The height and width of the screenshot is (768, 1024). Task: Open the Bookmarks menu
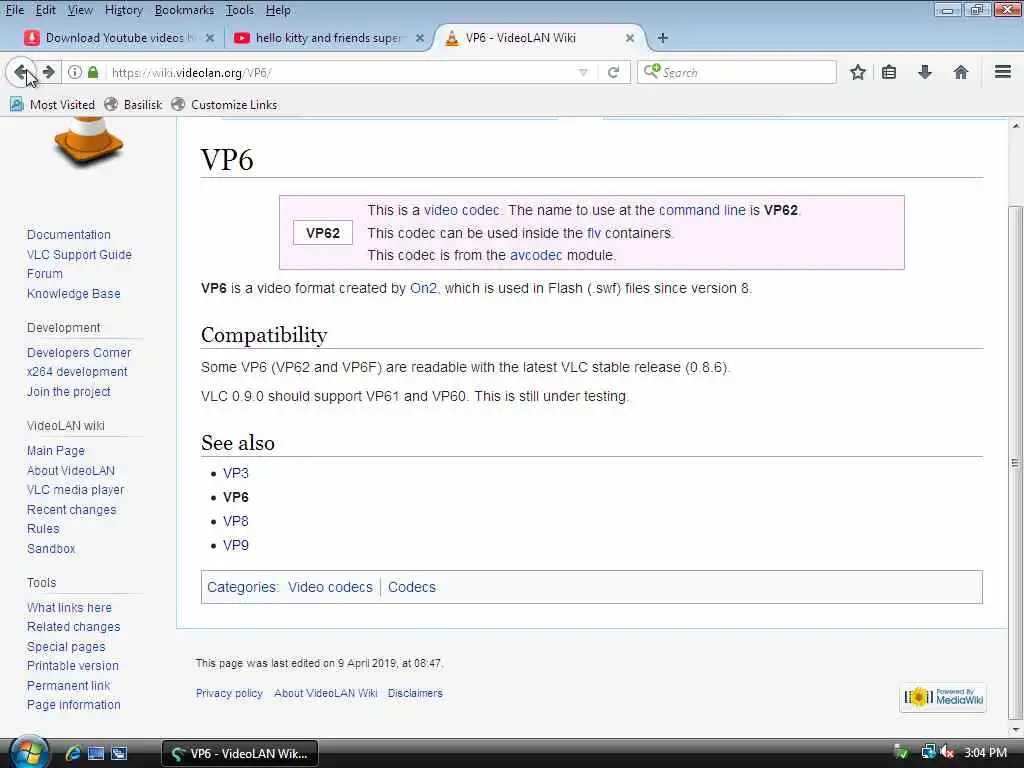tap(184, 10)
